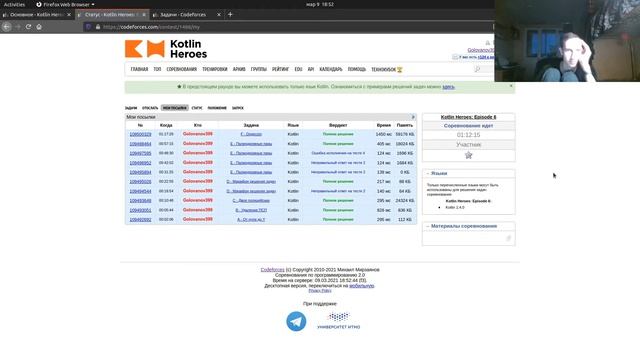This screenshot has height=360, width=640.
Task: Go to the ЗАДАЧИ contest tab
Action: coord(131,108)
